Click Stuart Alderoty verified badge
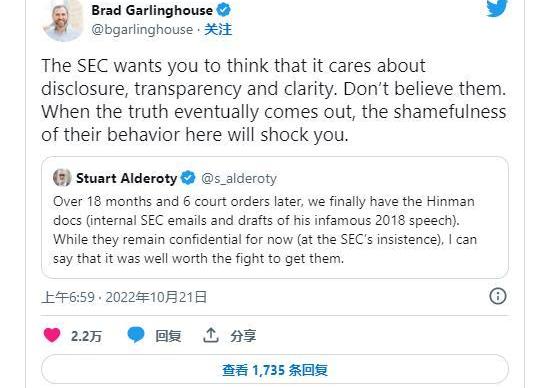This screenshot has width=545, height=388. point(188,178)
